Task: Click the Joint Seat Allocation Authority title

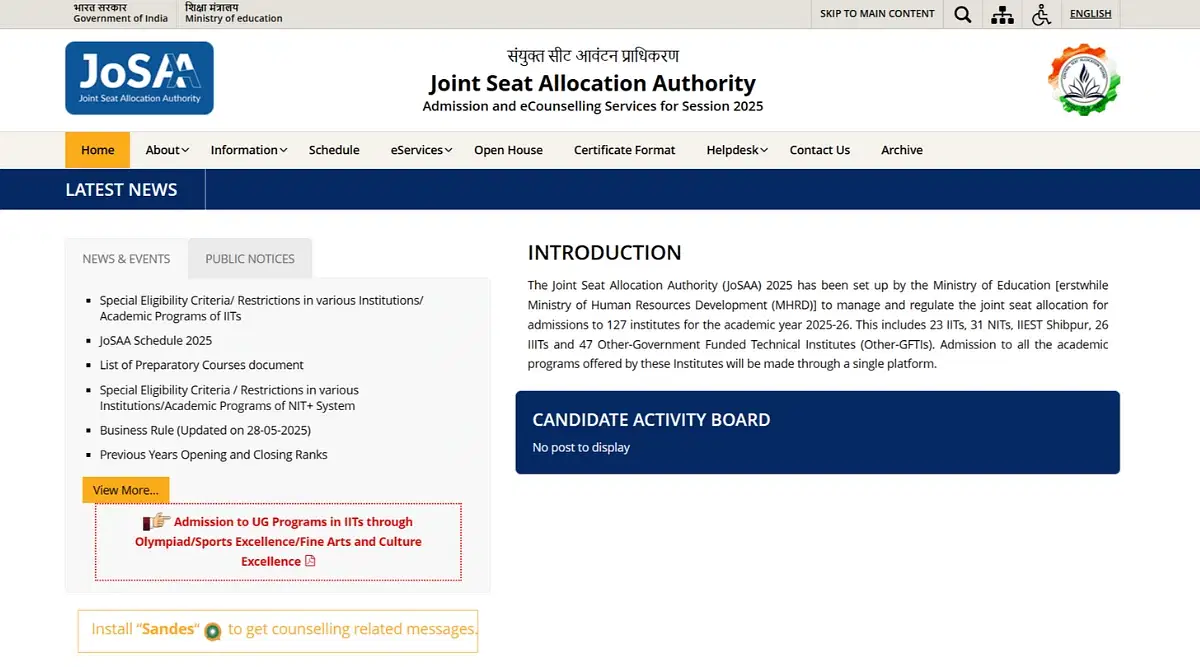Action: pos(593,83)
